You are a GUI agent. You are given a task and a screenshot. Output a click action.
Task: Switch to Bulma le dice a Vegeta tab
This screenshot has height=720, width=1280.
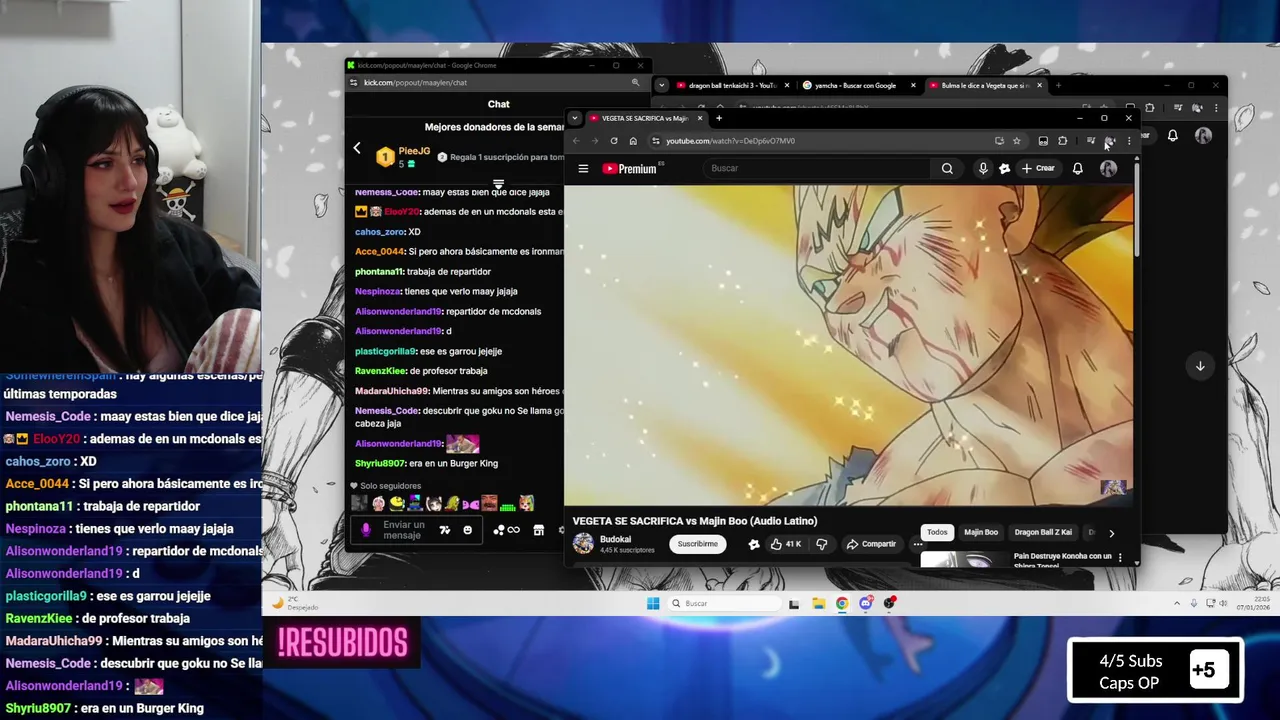click(x=985, y=85)
